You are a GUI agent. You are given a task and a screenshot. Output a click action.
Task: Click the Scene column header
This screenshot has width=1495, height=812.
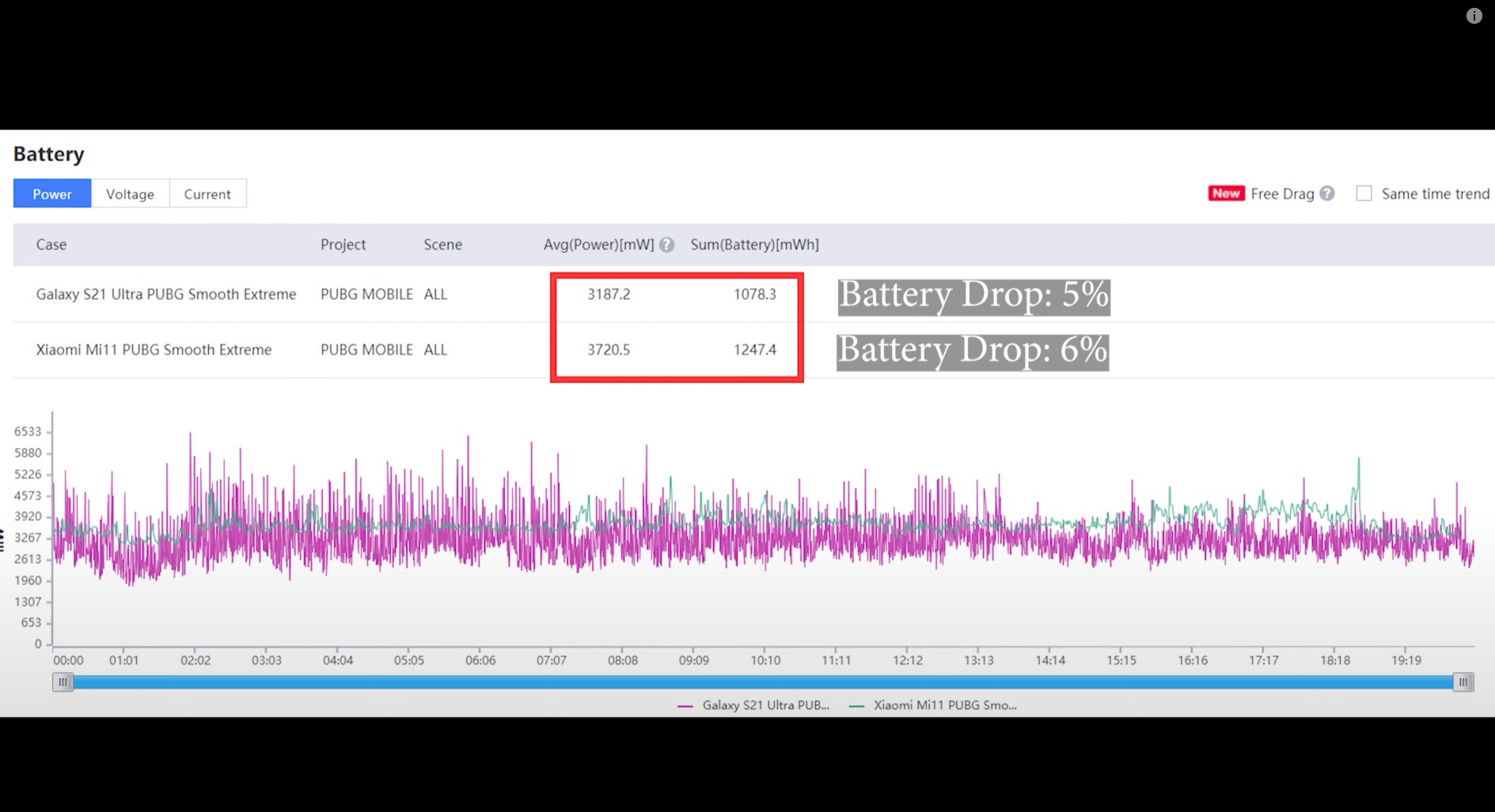[x=442, y=245]
